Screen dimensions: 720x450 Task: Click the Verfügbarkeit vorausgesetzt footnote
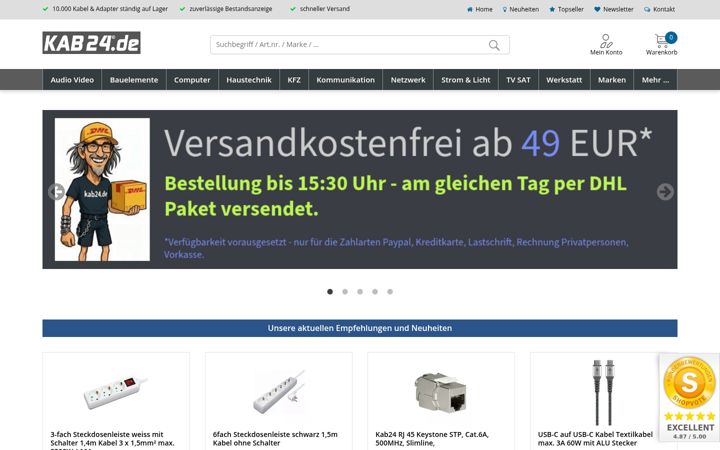pos(396,248)
